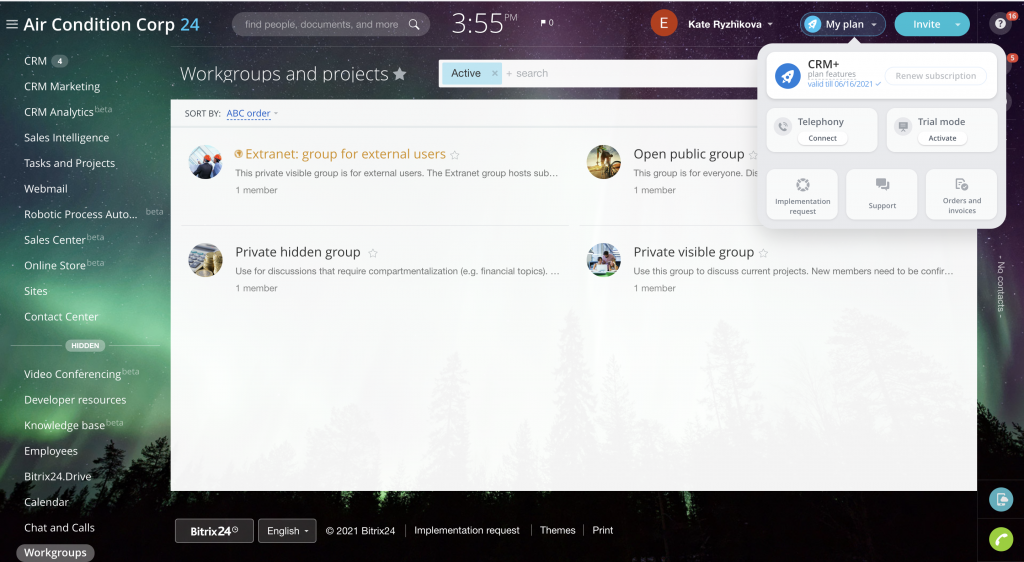Open the ABC order sort dropdown
This screenshot has width=1024, height=562.
[252, 113]
